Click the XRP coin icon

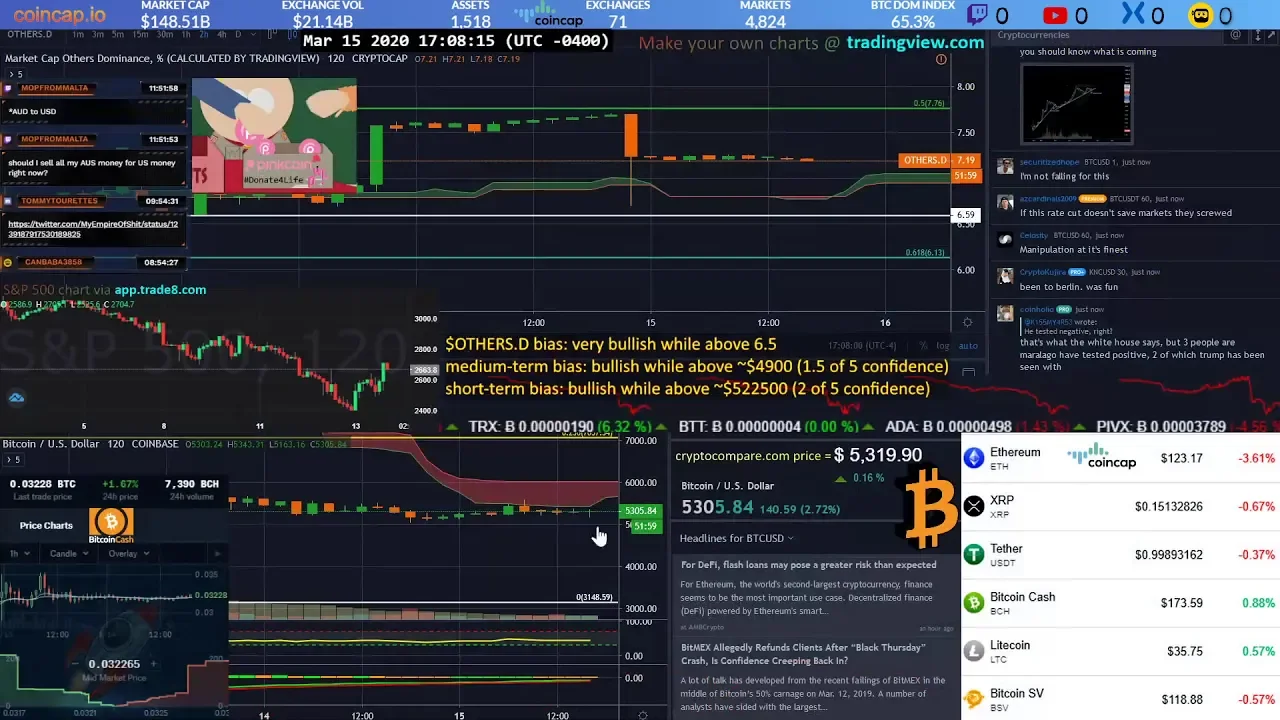point(974,506)
